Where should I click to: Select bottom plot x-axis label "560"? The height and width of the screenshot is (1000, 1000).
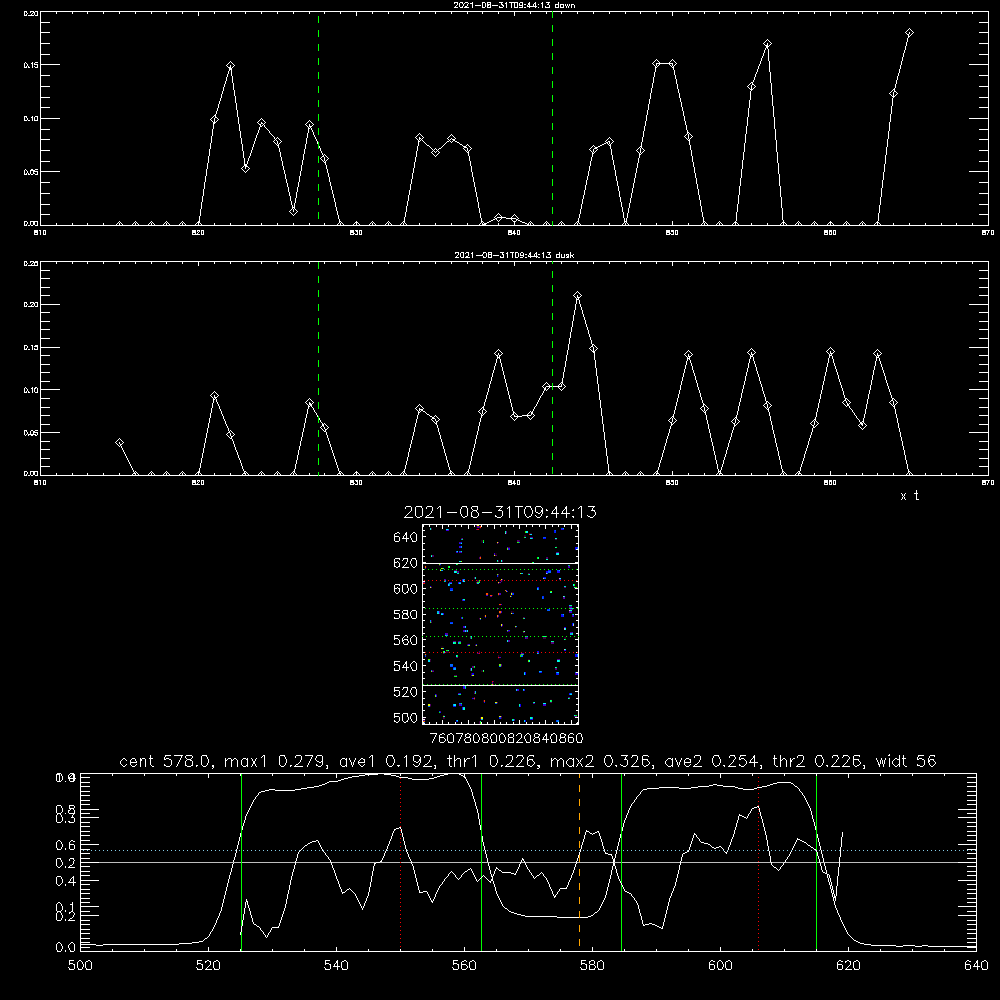[464, 966]
